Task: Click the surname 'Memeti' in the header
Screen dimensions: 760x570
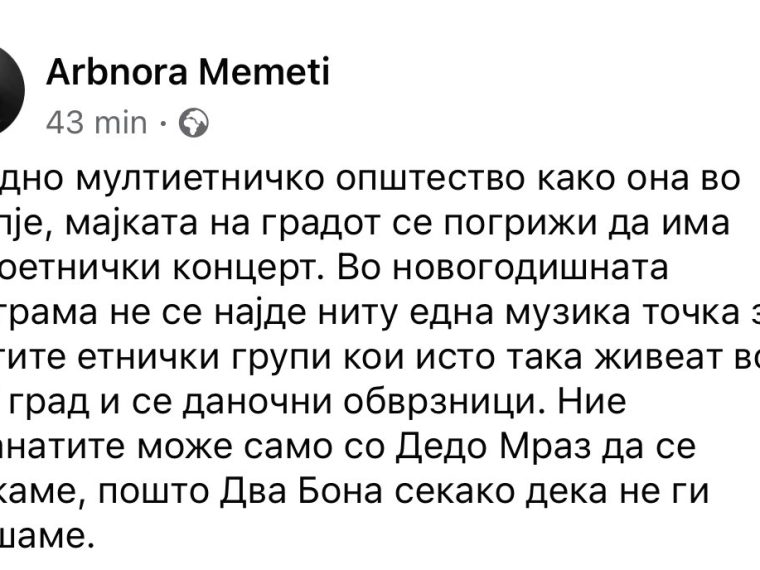Action: (265, 72)
